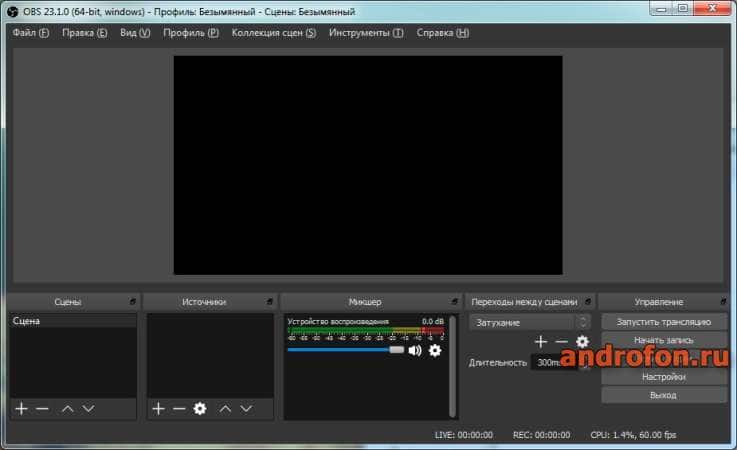Remove source using minus icon in Источники
Screen dimensions: 737x450
(179, 409)
